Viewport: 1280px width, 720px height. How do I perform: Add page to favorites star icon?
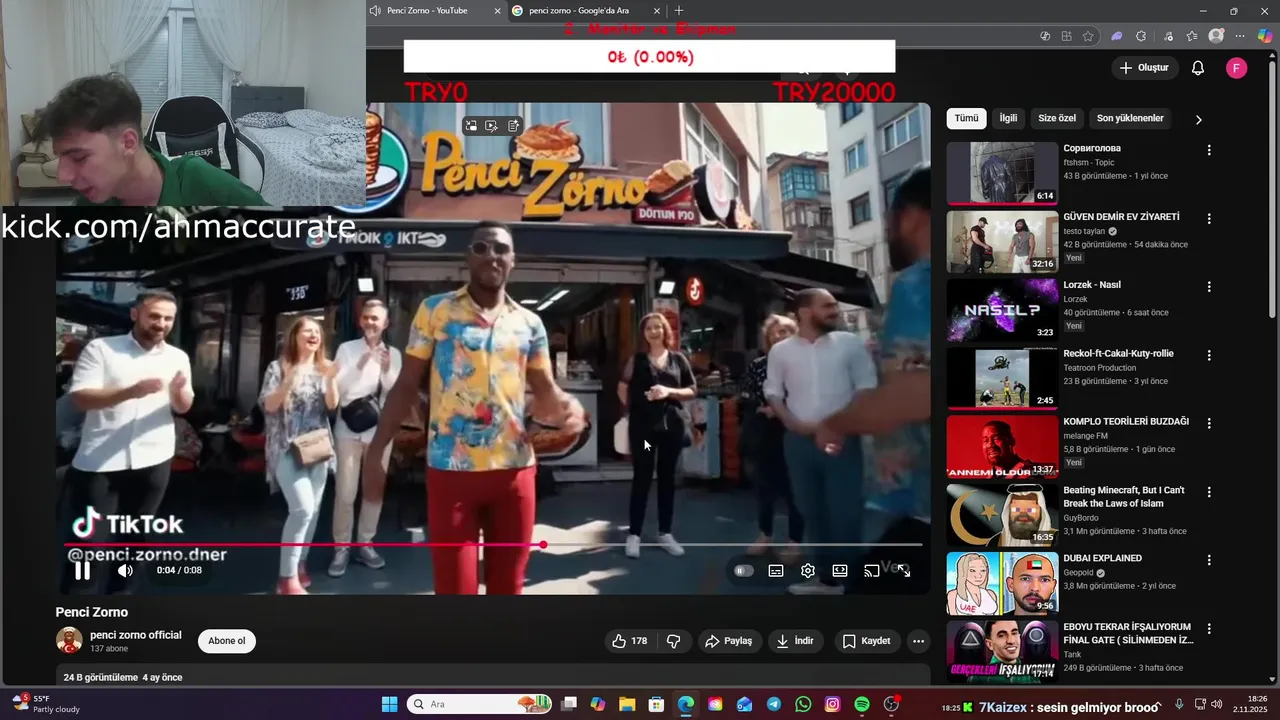pos(1088,36)
